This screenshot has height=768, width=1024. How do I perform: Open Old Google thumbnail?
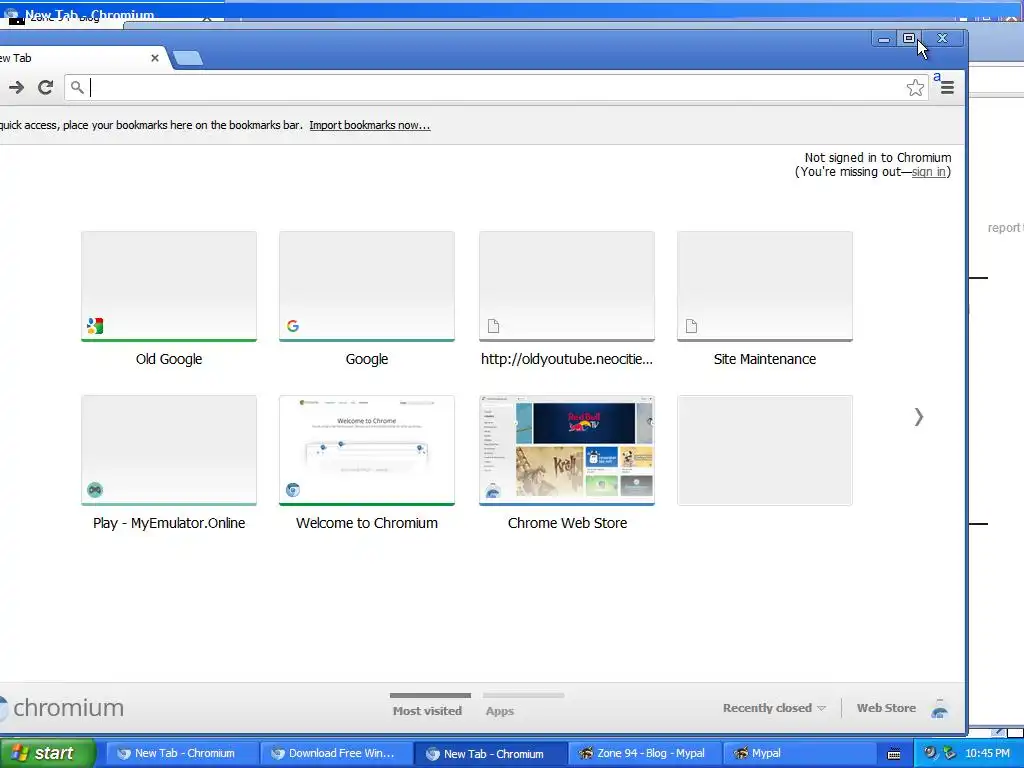[168, 286]
